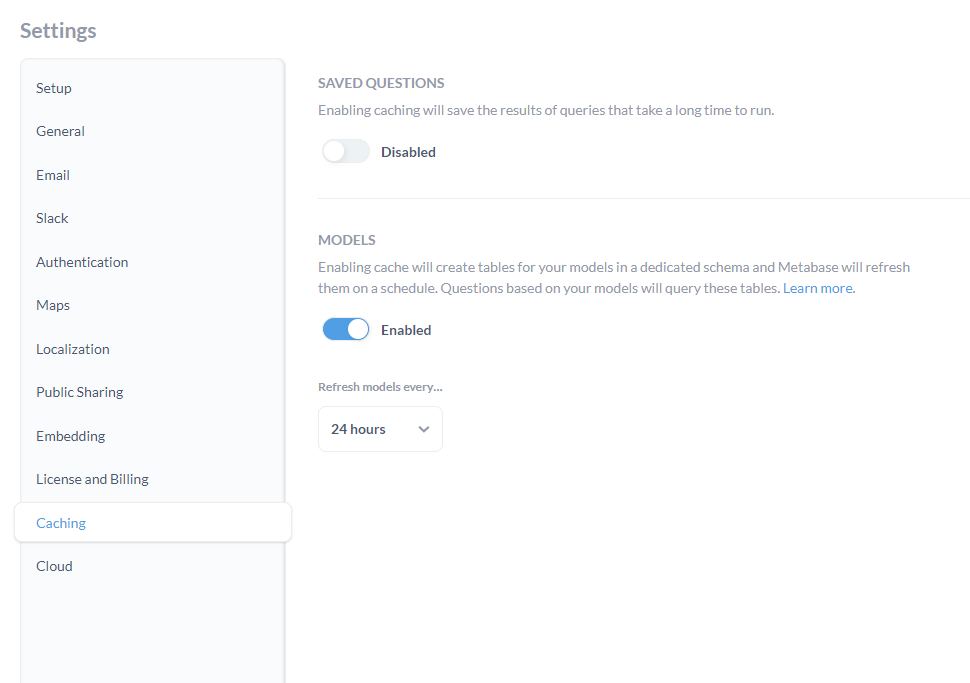Go to the Setup settings page
Screen dimensions: 970x683
[x=53, y=88]
